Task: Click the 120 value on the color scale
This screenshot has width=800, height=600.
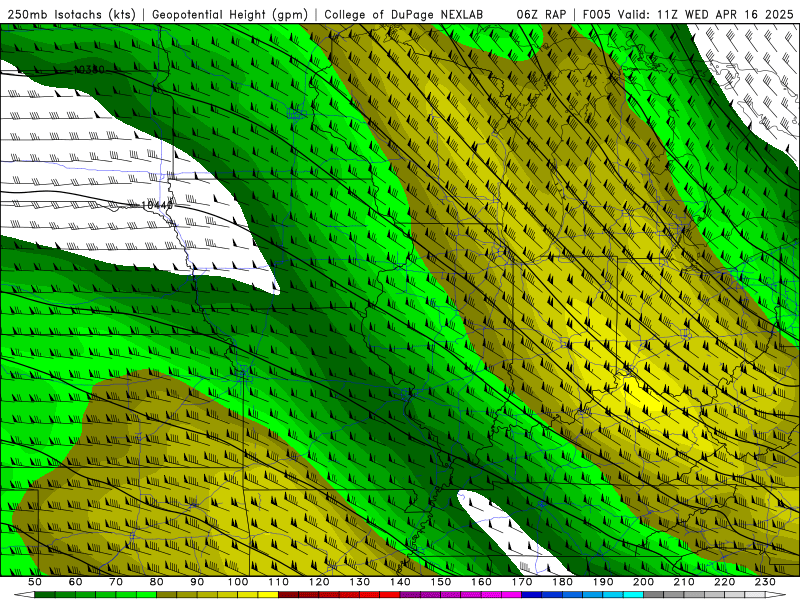Action: (x=319, y=582)
